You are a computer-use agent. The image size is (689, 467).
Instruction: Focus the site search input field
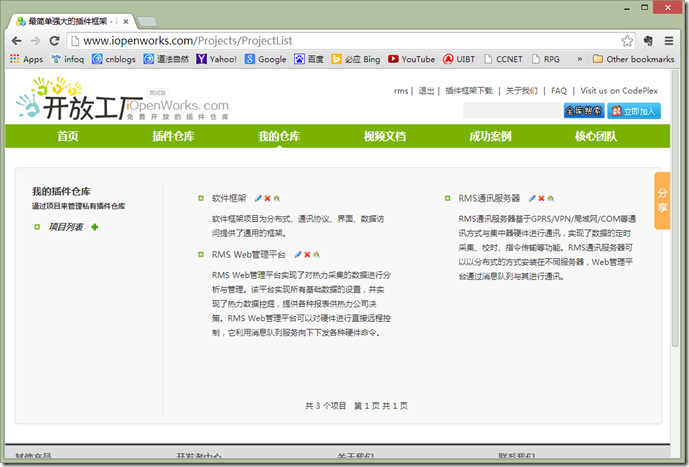(512, 111)
